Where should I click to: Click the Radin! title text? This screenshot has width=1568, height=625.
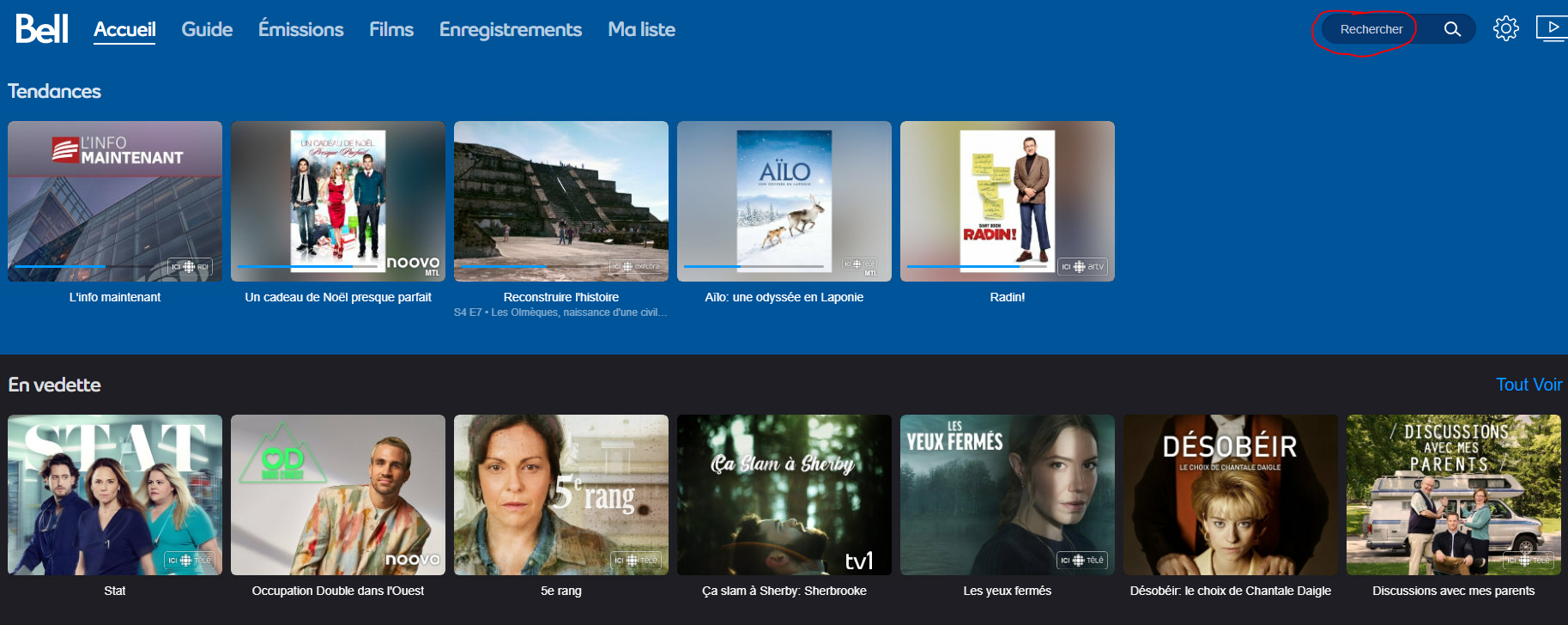point(1008,297)
